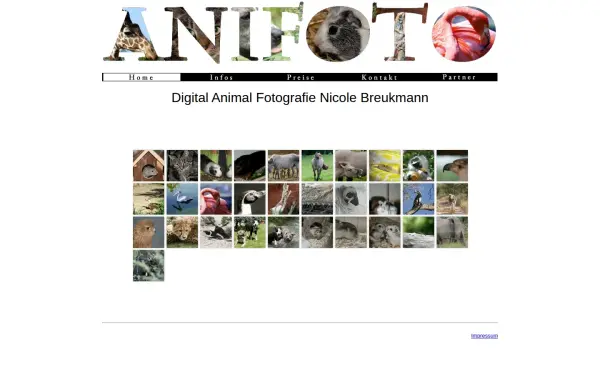600x375 pixels.
Task: Open the Preise menu item
Action: point(301,77)
